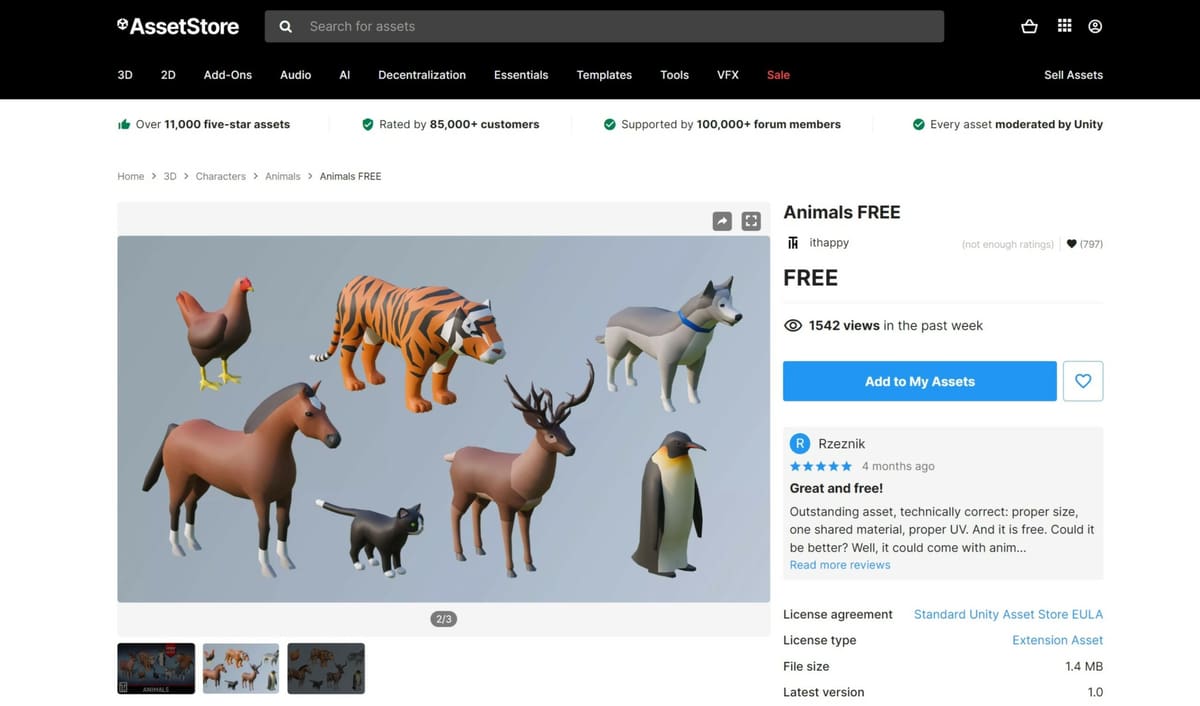Click the ithappy publisher icon

792,242
